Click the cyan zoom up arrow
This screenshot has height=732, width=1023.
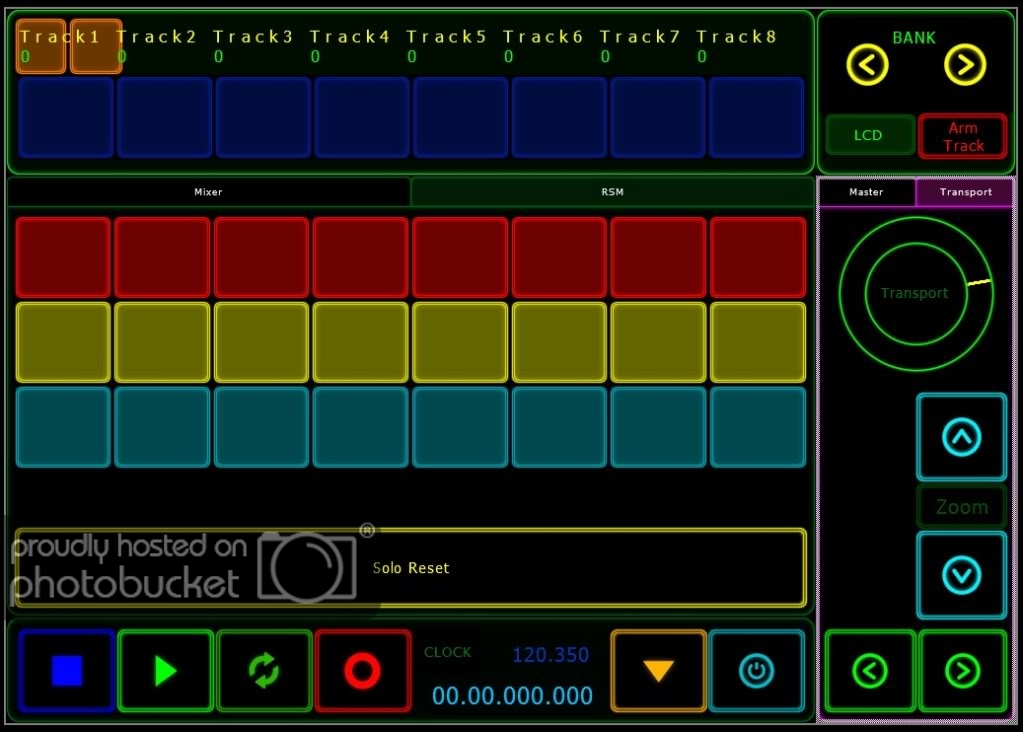pyautogui.click(x=961, y=437)
